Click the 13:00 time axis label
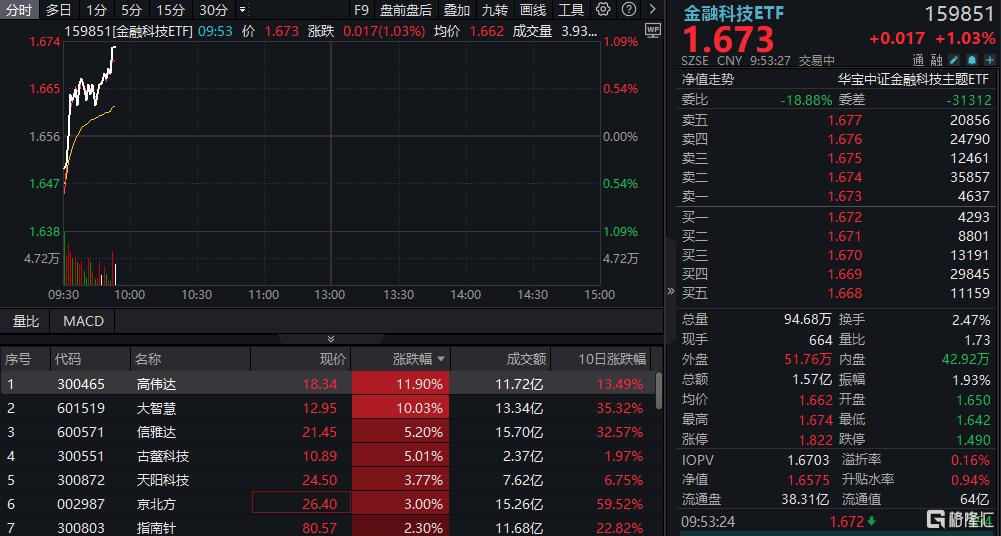The width and height of the screenshot is (1001, 536). click(x=331, y=295)
